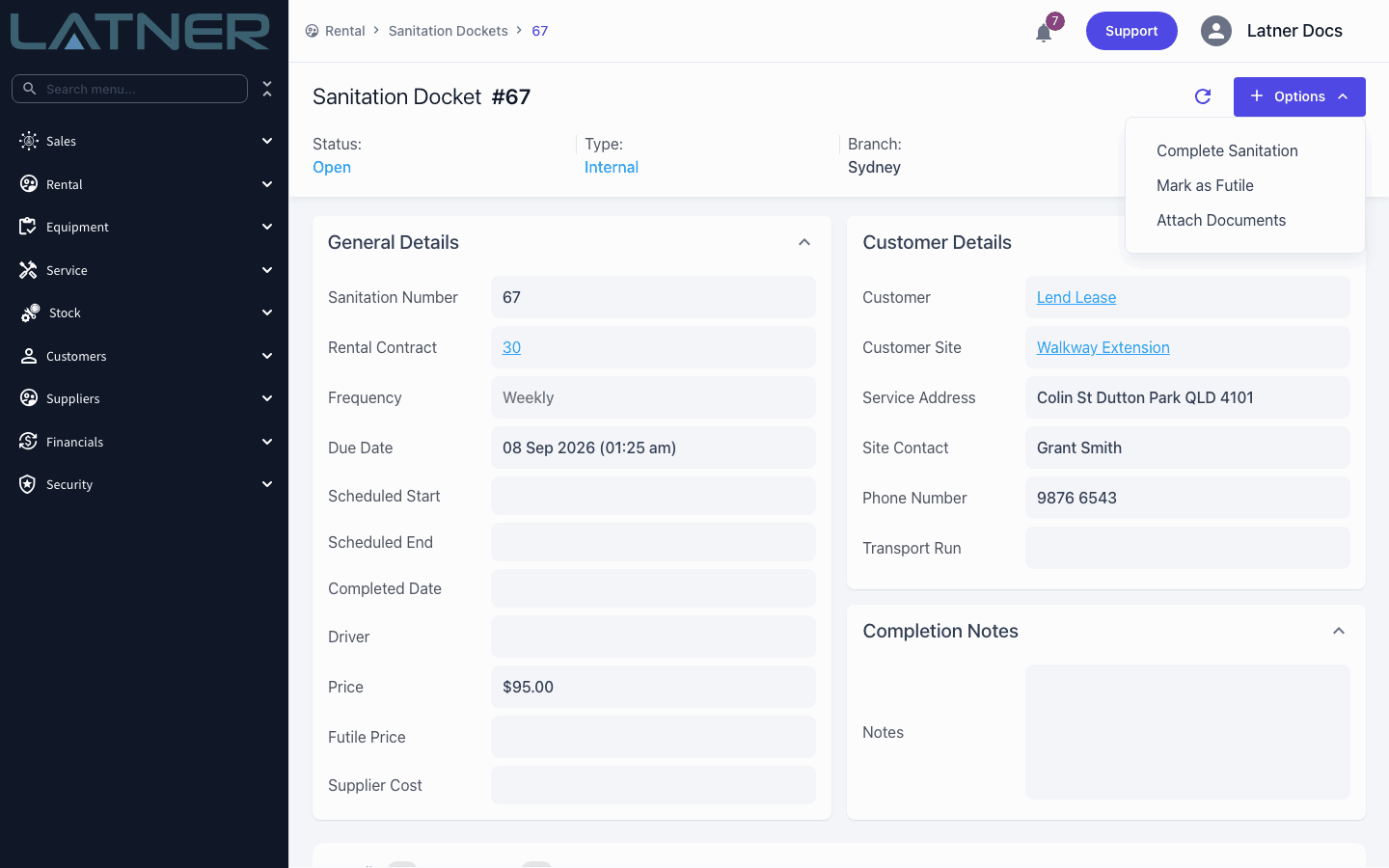This screenshot has width=1389, height=868.
Task: Click the Latner Docs user name
Action: [x=1294, y=31]
